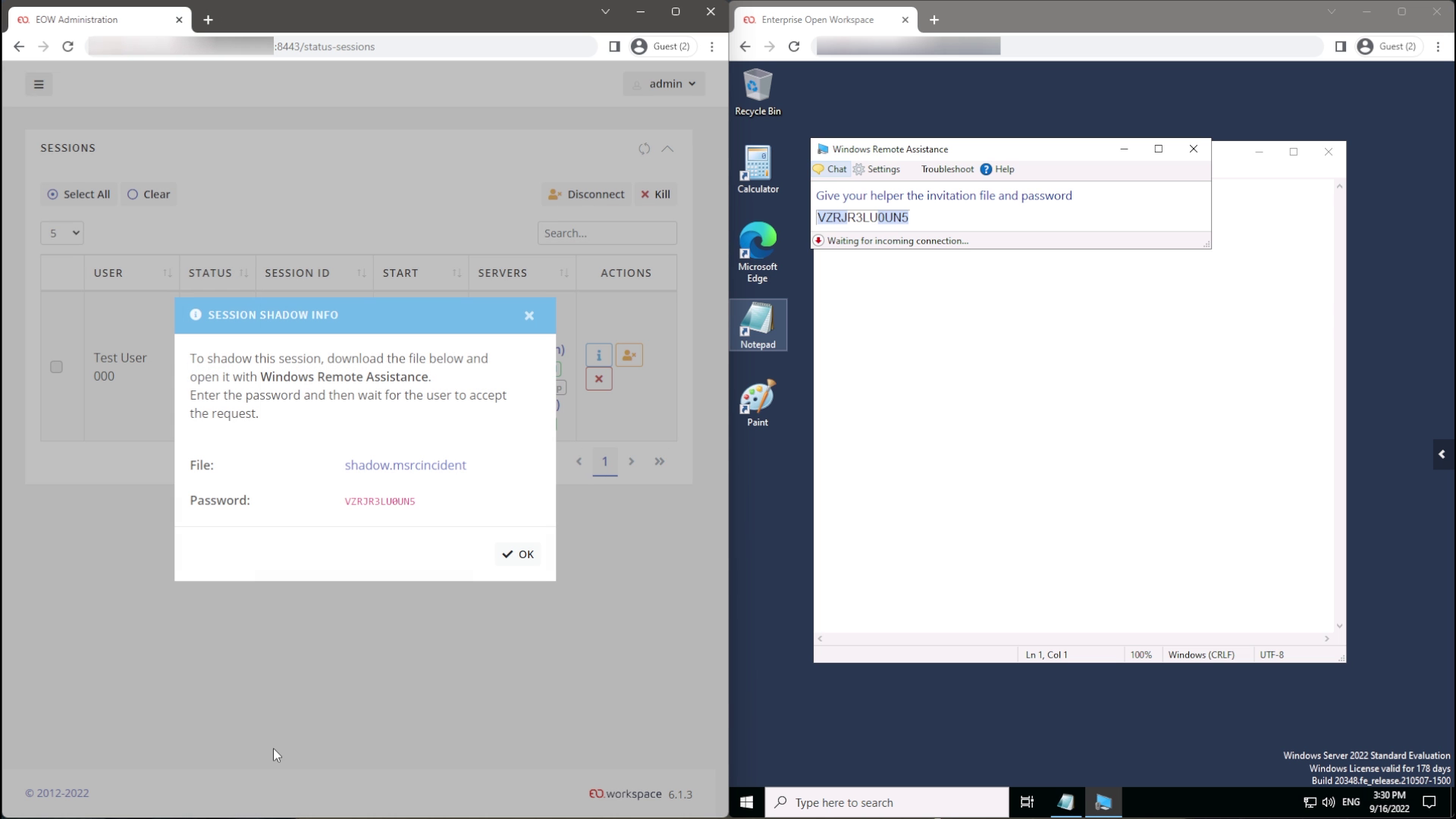Open Settings in Windows Remote Assistance

pyautogui.click(x=877, y=169)
